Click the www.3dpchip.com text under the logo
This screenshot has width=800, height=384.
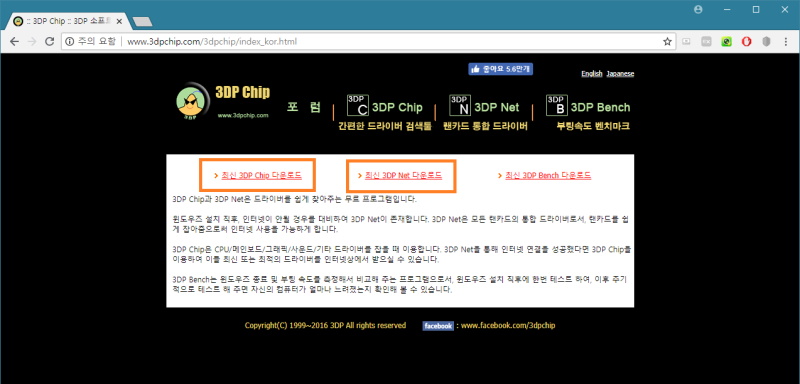[243, 116]
